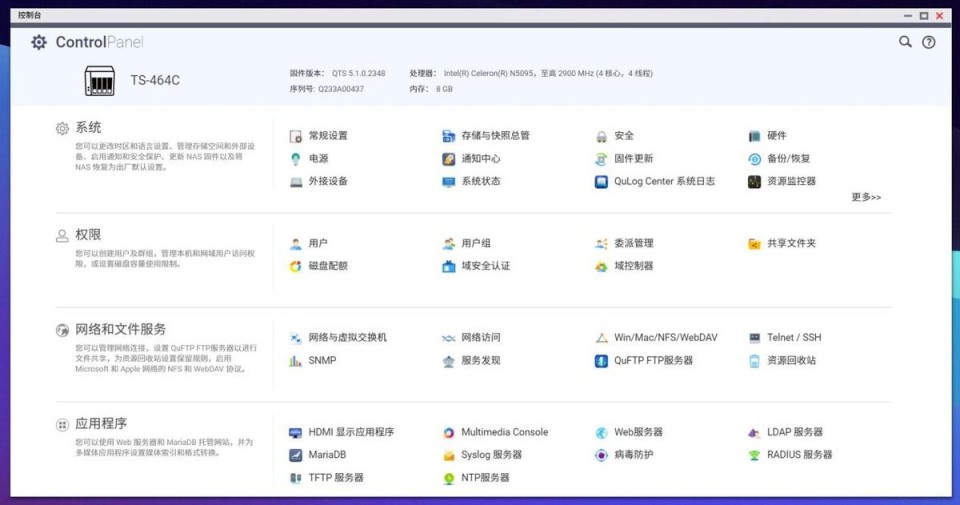Open TFTP 服务器 icon

coord(296,477)
